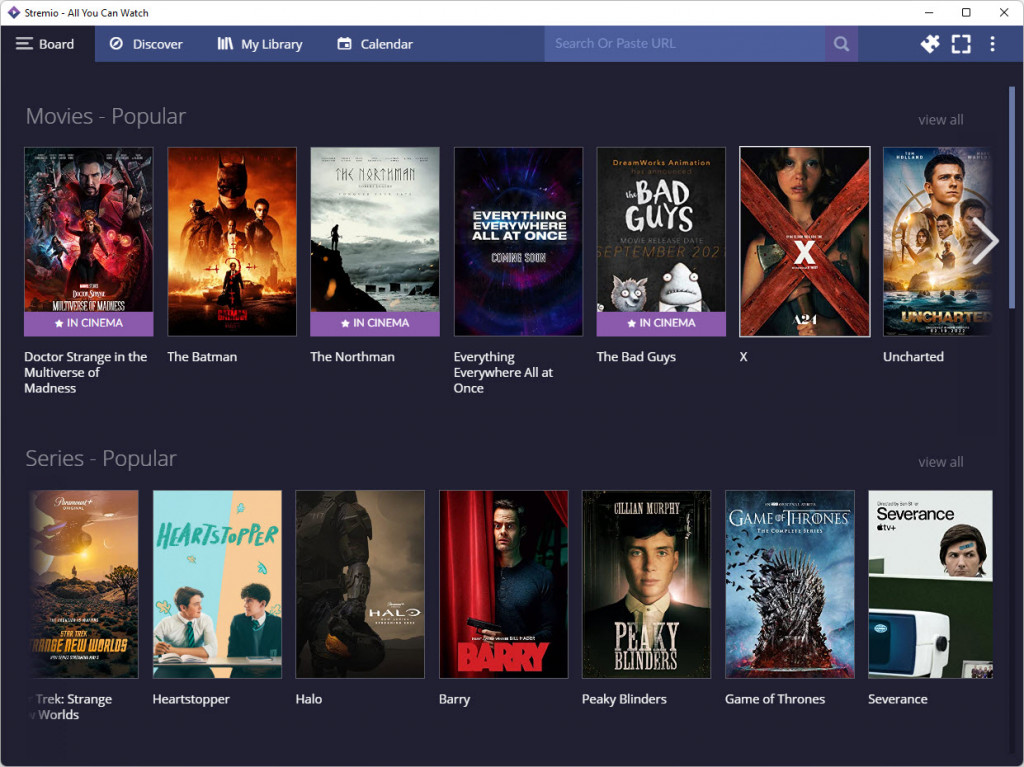Screen dimensions: 1024x767
Task: Click the title text 'The Batman'
Action: (202, 357)
